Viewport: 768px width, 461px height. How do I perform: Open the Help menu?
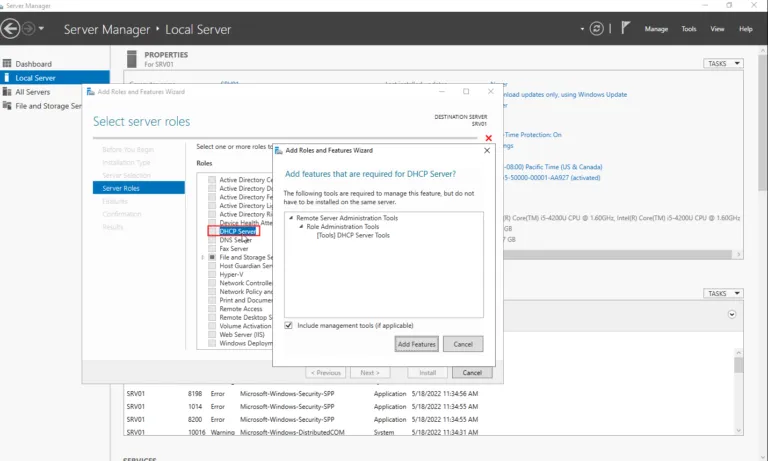(745, 29)
